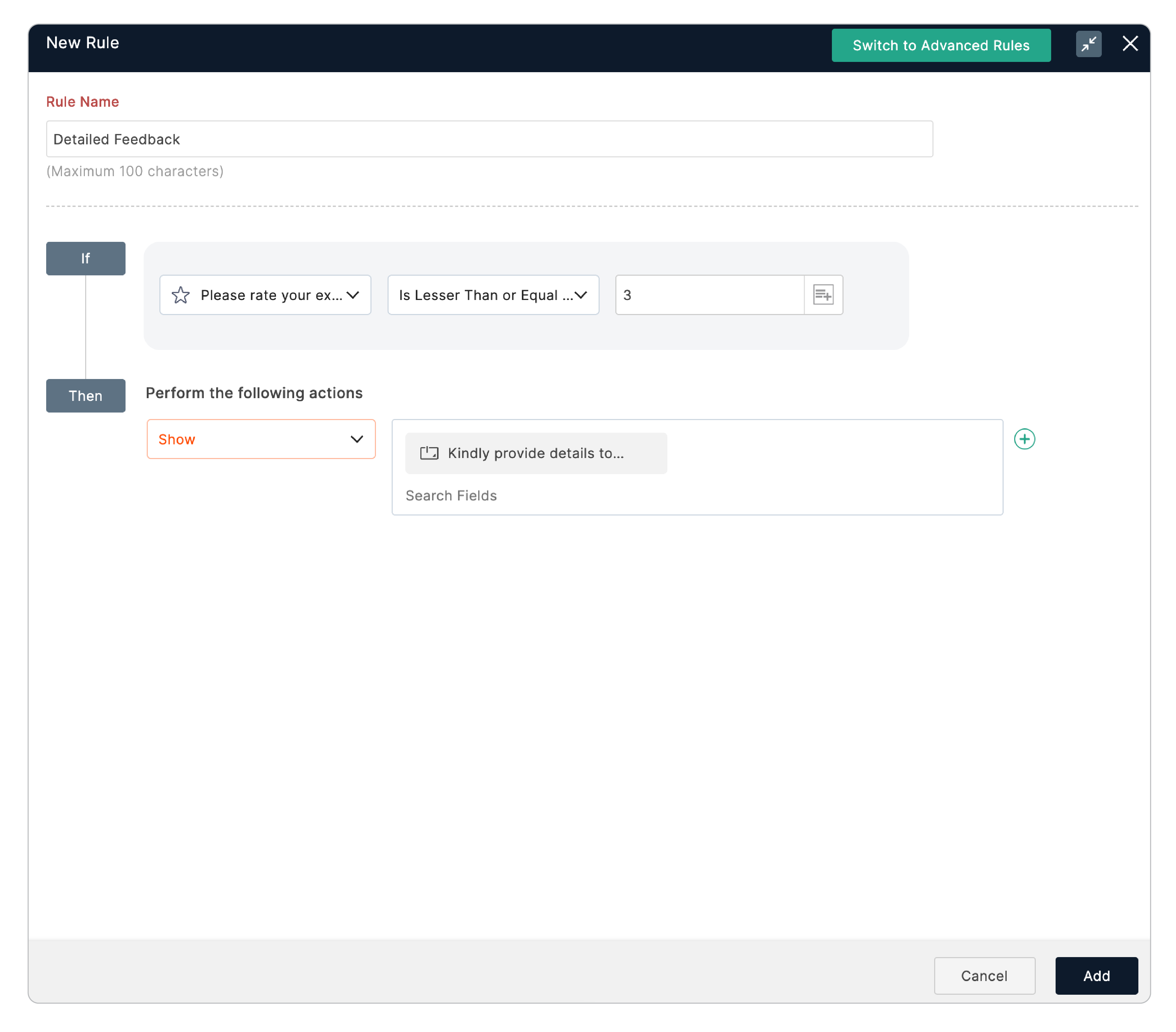Click the Then action block label
The width and height of the screenshot is (1176, 1032).
point(86,396)
